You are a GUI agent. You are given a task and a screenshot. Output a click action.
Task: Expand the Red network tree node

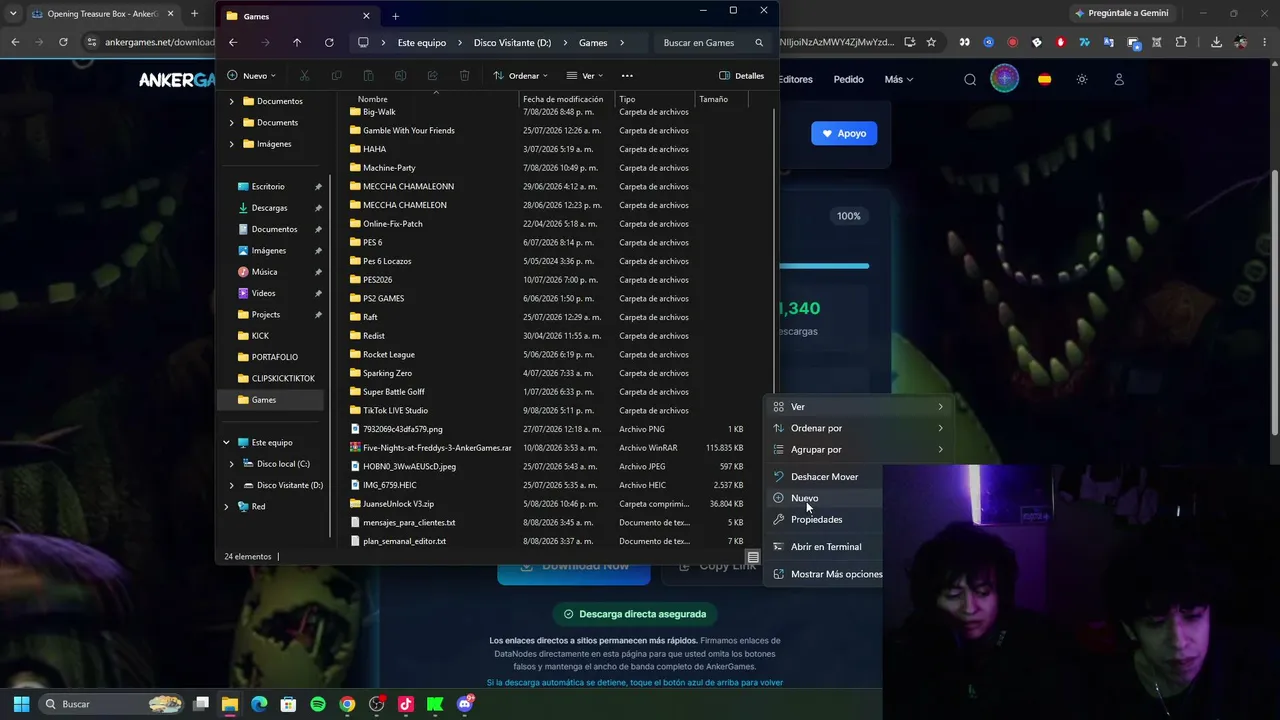(226, 507)
